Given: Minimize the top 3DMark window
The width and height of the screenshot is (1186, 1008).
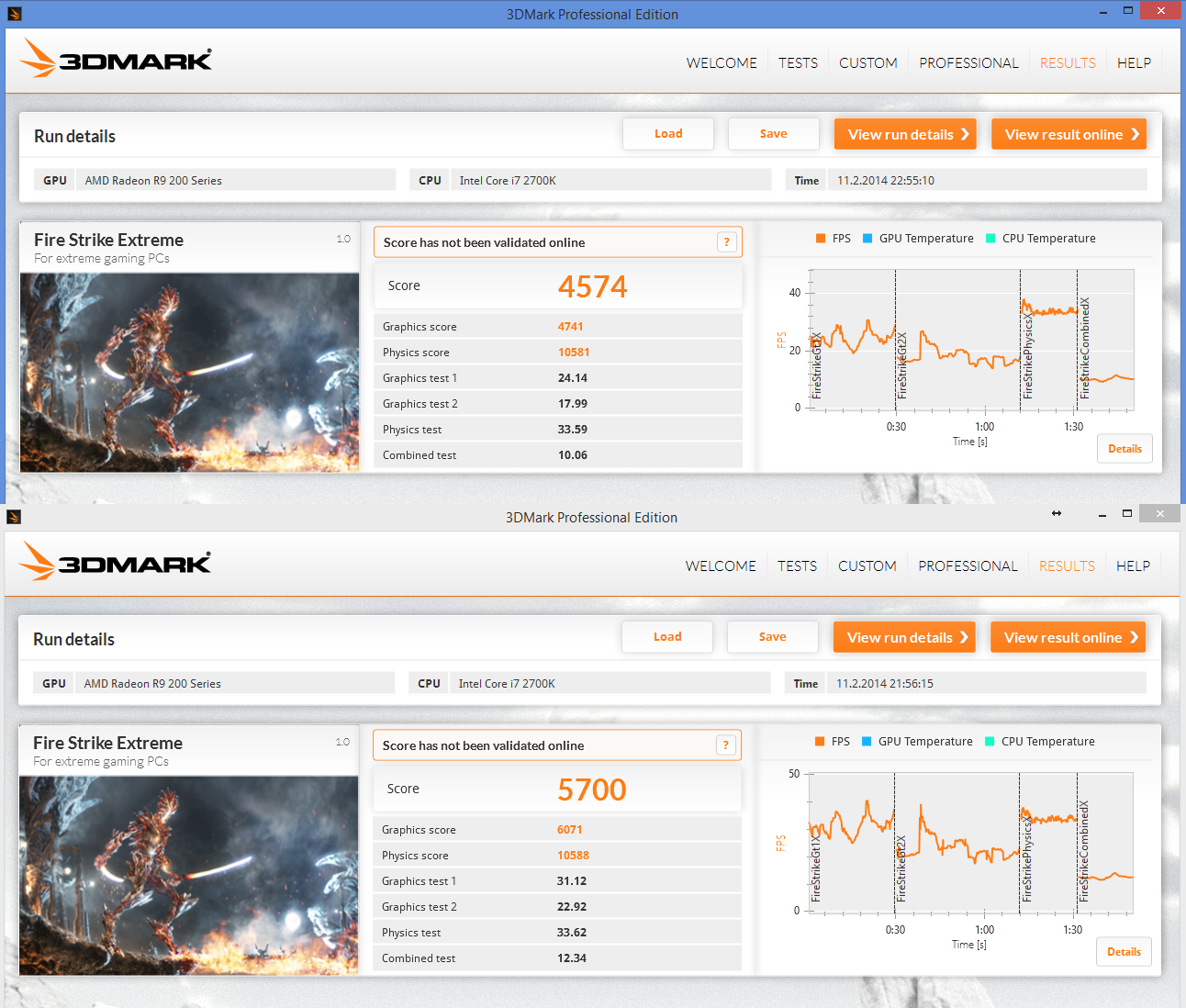Looking at the screenshot, I should point(1103,11).
